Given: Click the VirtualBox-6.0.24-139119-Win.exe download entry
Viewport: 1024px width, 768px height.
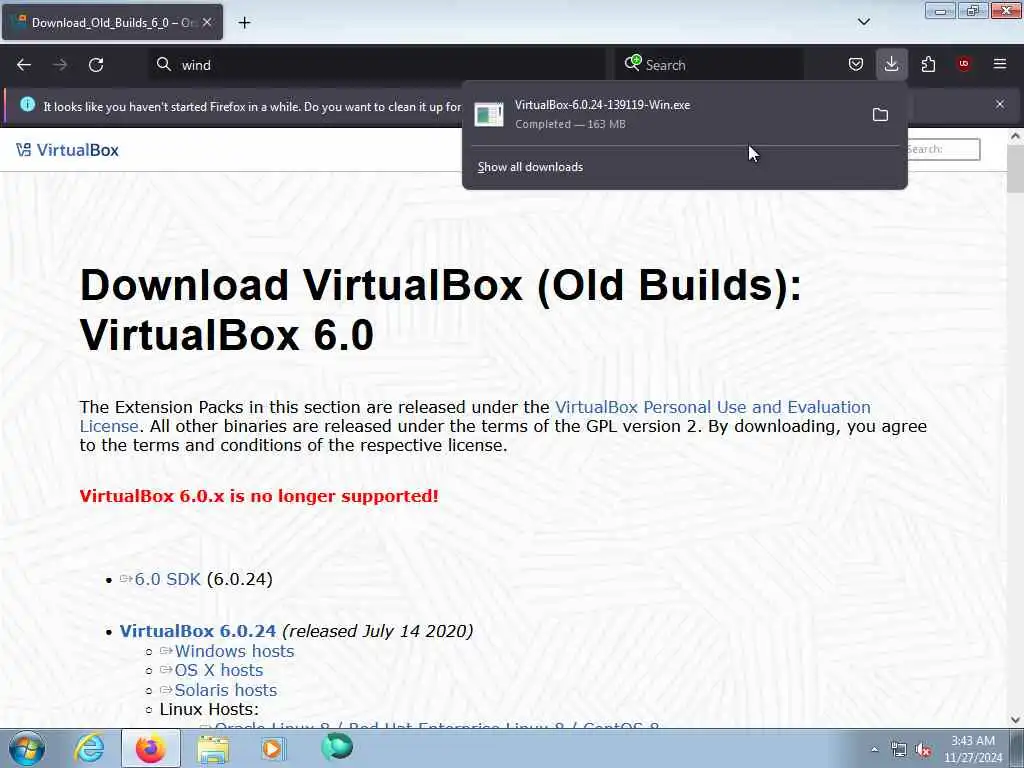Looking at the screenshot, I should click(684, 114).
